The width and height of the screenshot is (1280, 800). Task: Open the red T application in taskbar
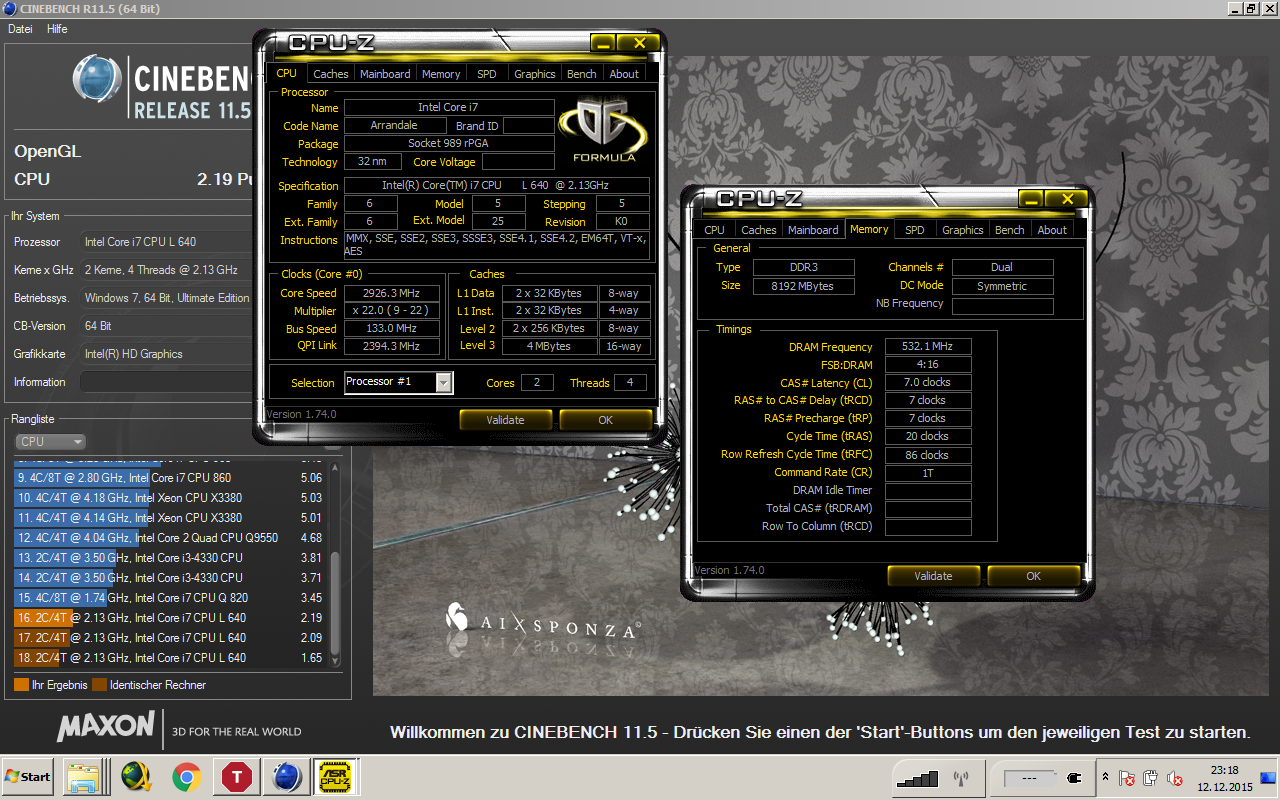[x=237, y=776]
